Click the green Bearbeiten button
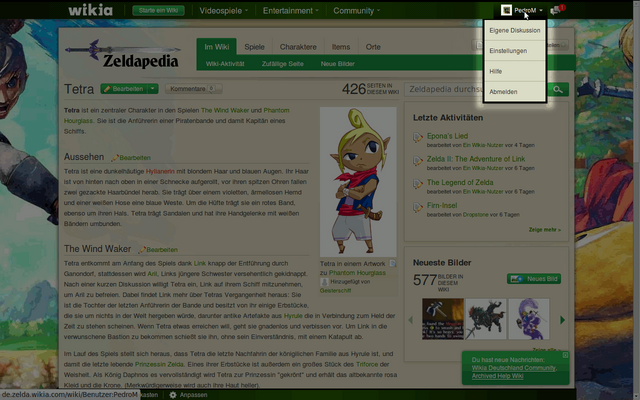Image resolution: width=640 pixels, height=400 pixels. pyautogui.click(x=124, y=89)
